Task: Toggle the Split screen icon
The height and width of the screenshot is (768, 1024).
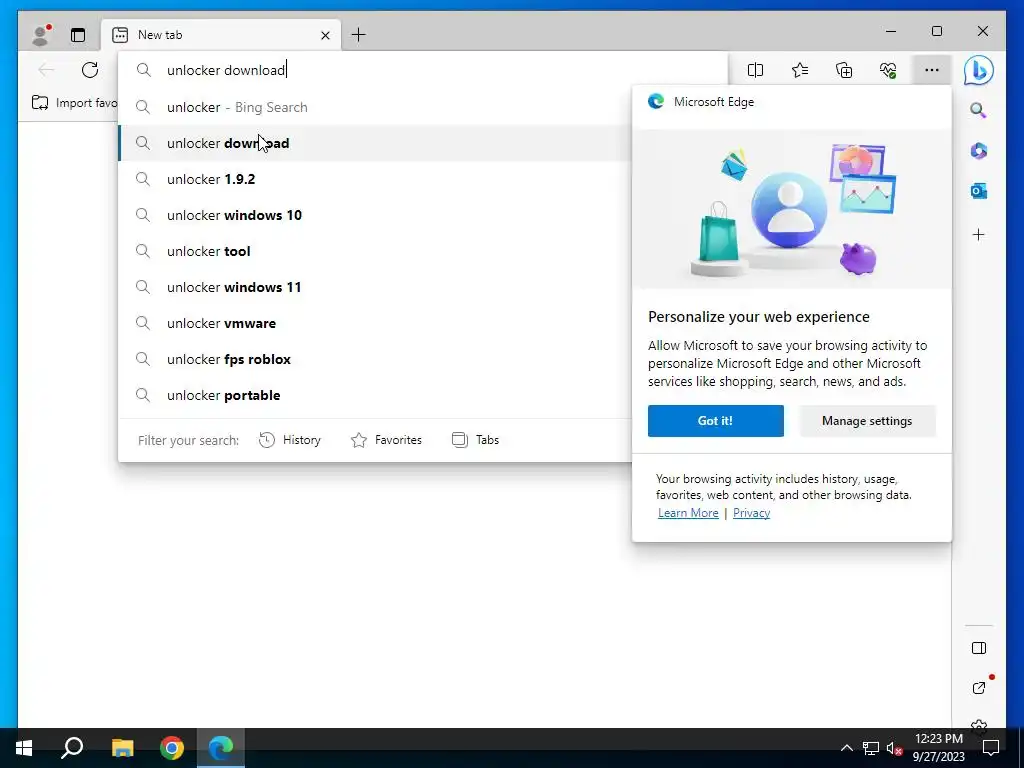Action: (x=756, y=70)
